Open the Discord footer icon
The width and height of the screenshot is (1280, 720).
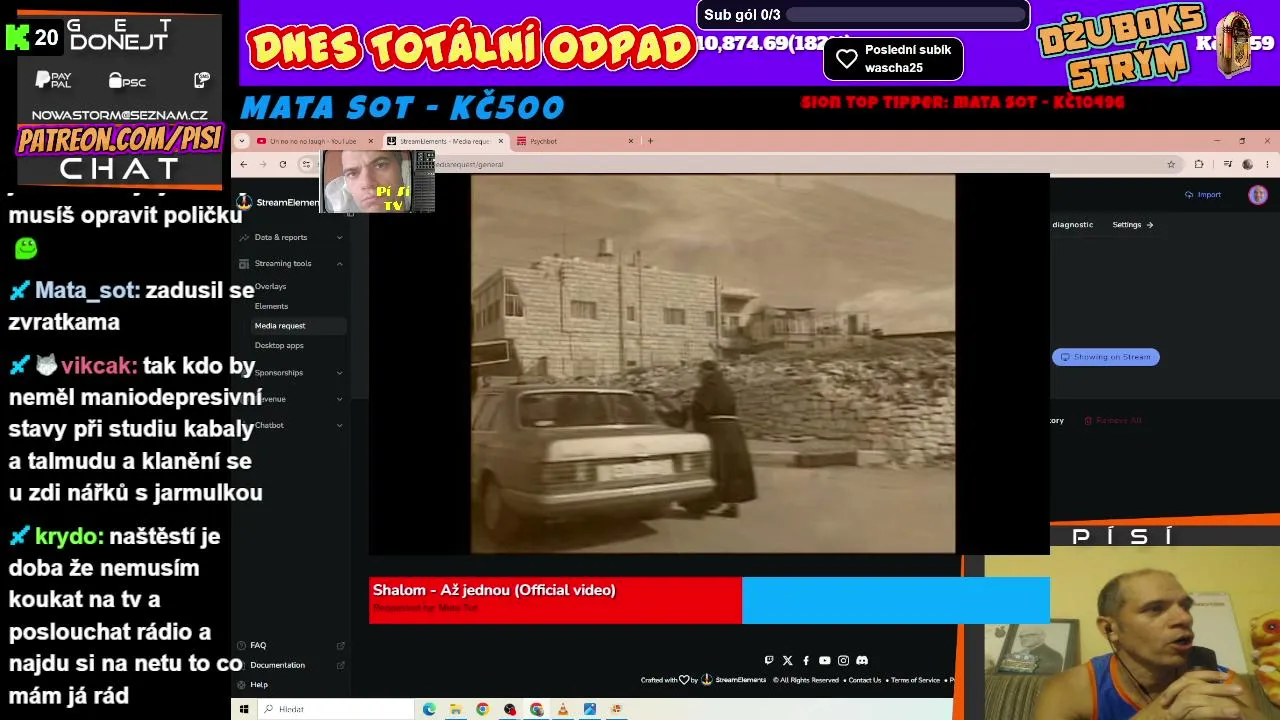(x=862, y=660)
